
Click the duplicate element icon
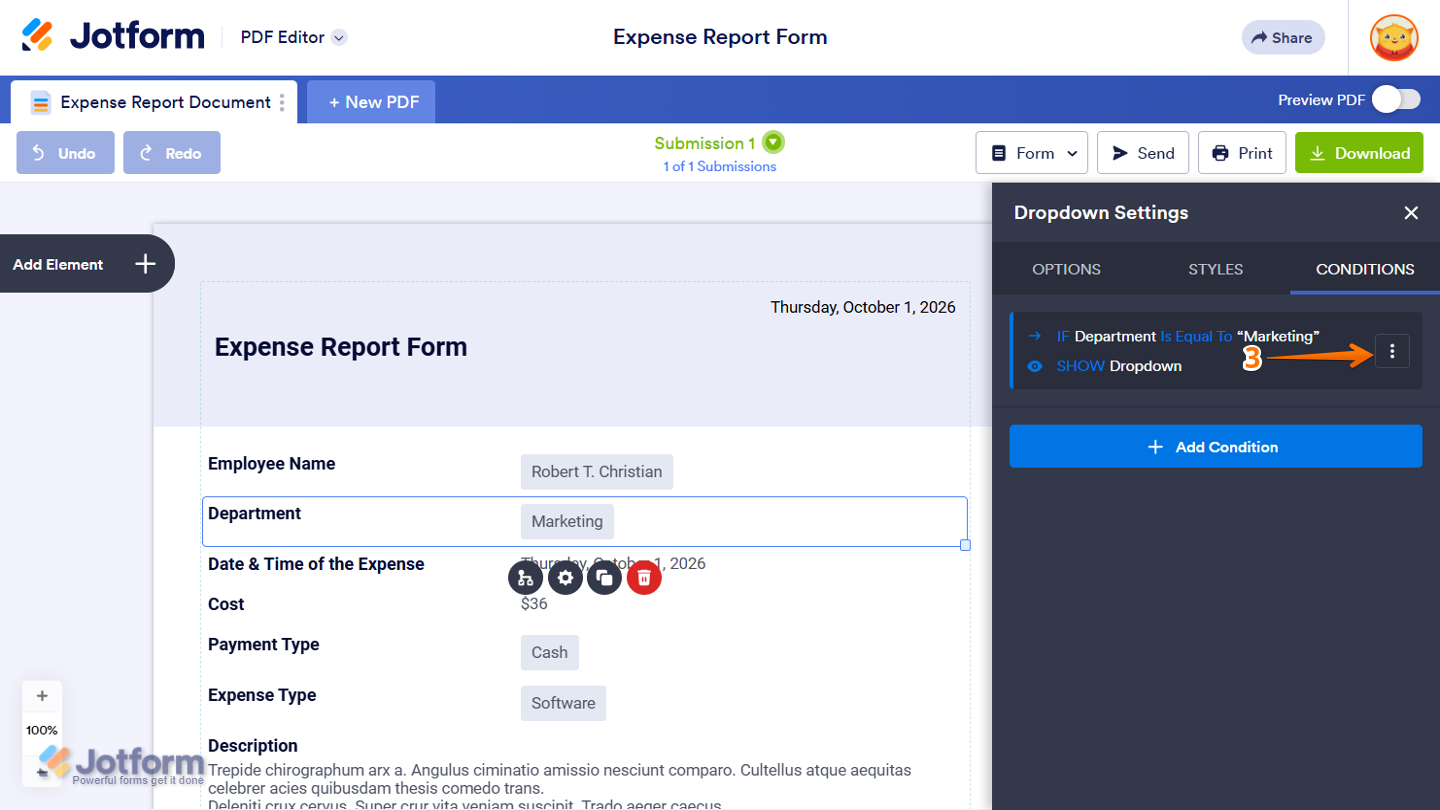pyautogui.click(x=604, y=577)
